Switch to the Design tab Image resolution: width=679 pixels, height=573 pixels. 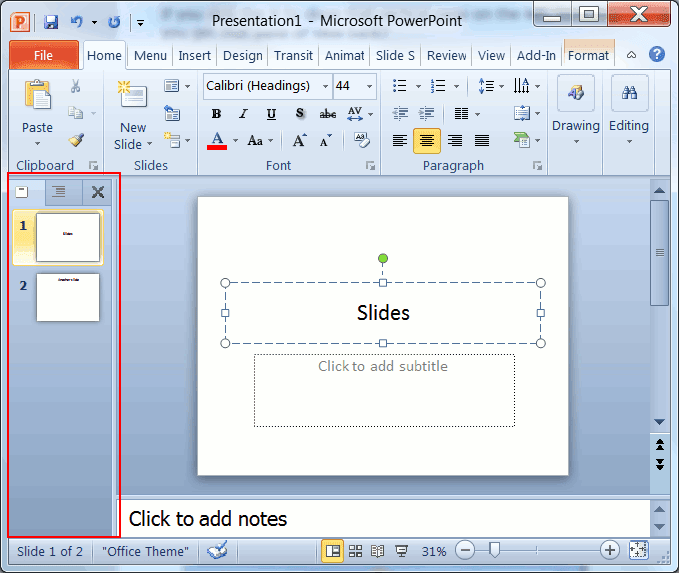[x=242, y=55]
